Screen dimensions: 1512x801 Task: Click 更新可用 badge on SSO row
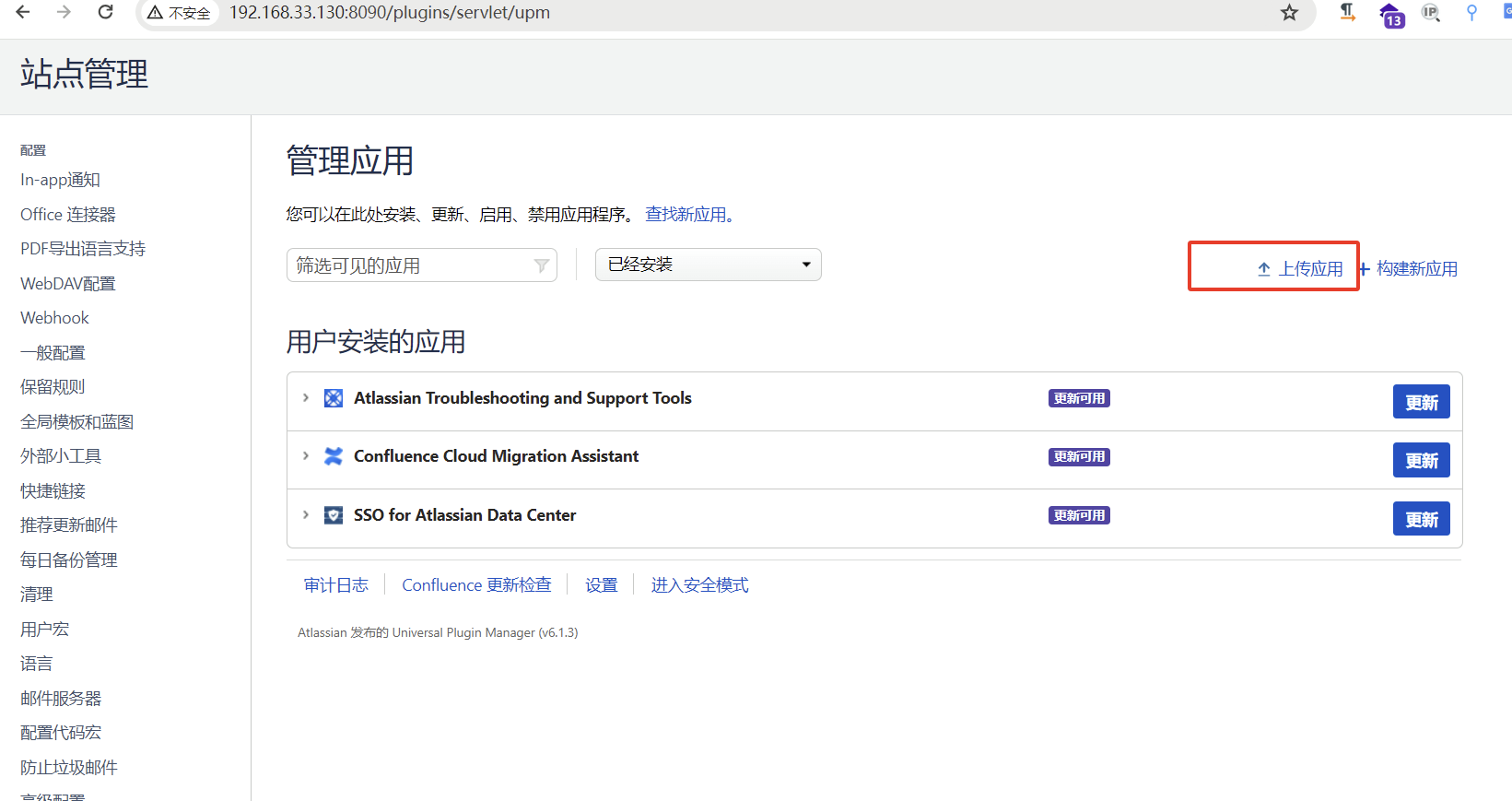1079,515
